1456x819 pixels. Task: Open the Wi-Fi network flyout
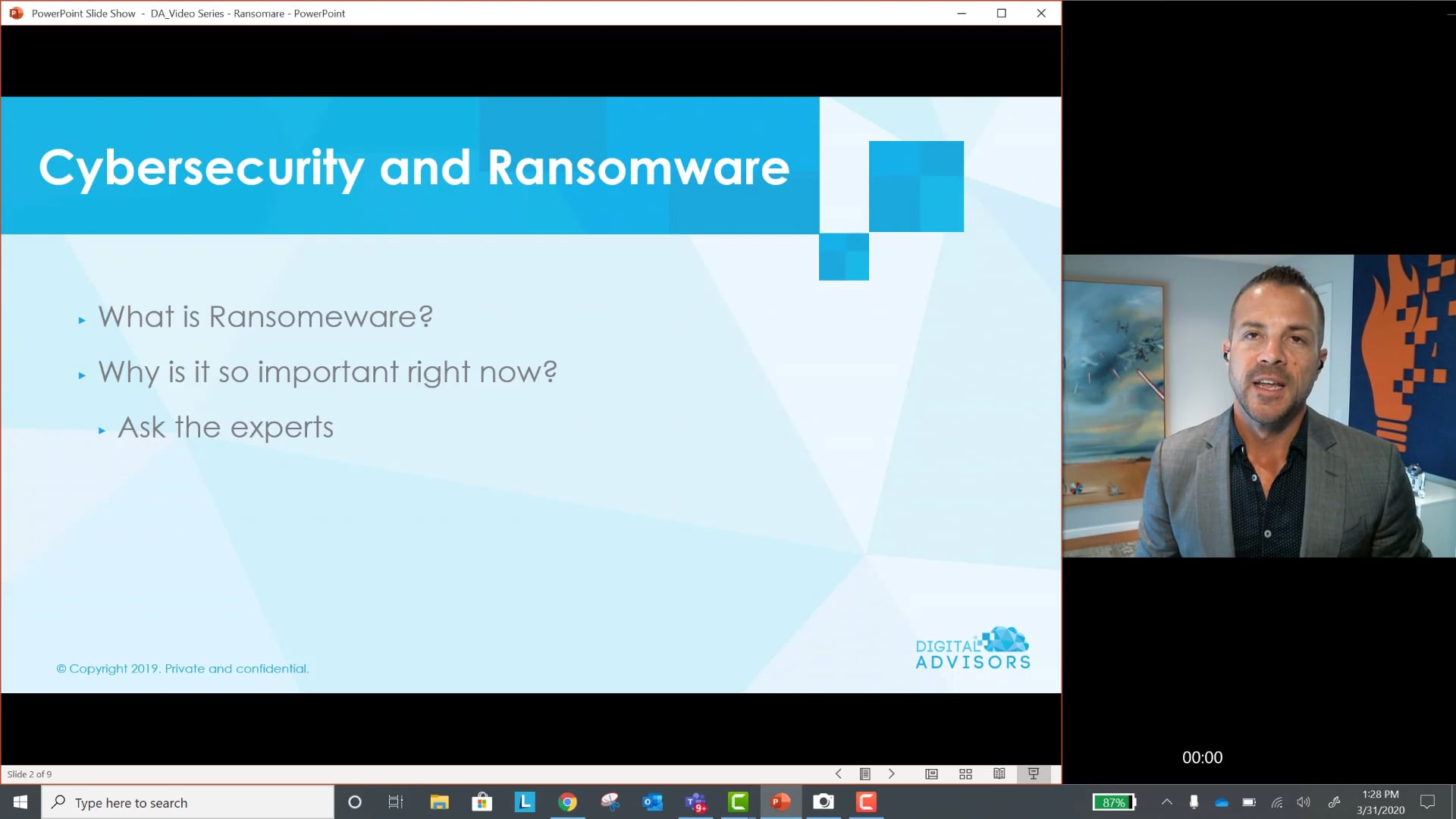click(x=1276, y=802)
